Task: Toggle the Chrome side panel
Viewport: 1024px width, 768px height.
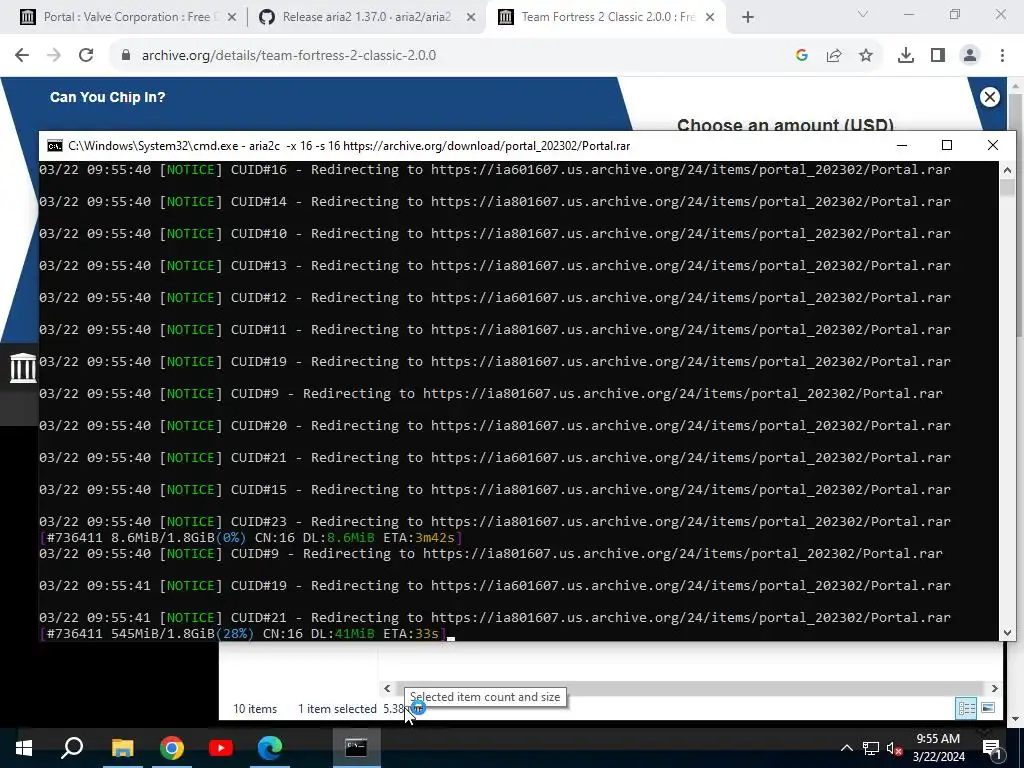Action: (938, 56)
